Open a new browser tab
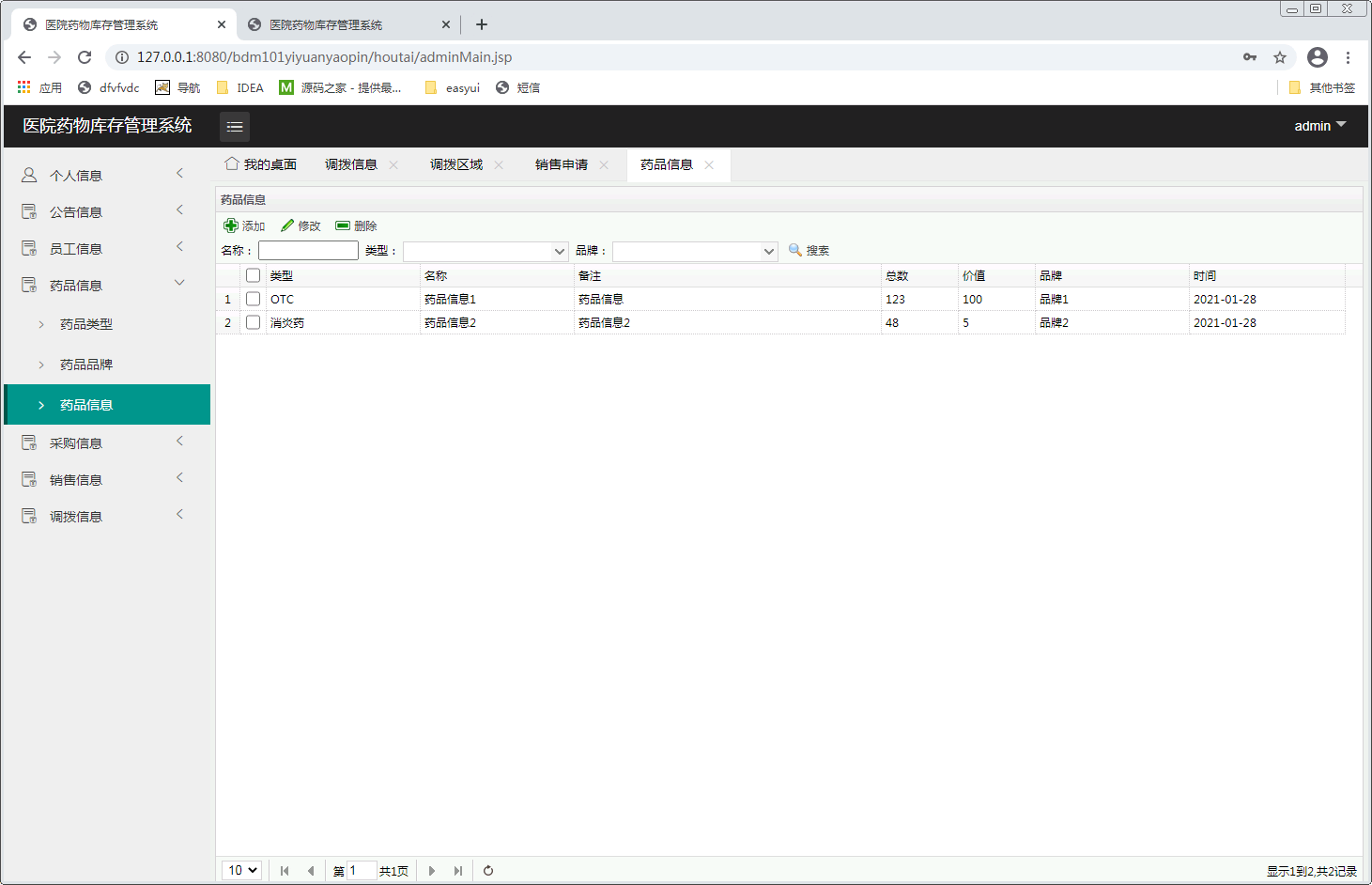 pos(482,24)
